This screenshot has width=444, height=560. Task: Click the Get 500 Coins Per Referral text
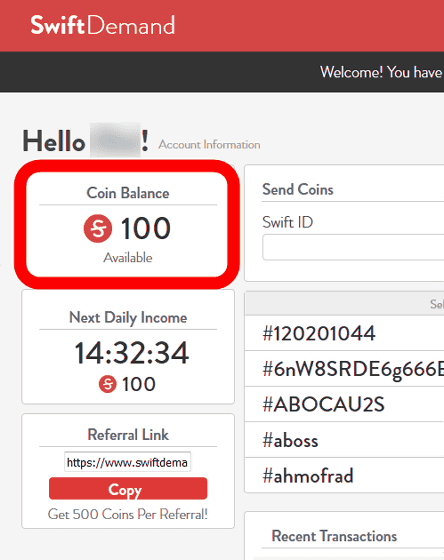(128, 514)
